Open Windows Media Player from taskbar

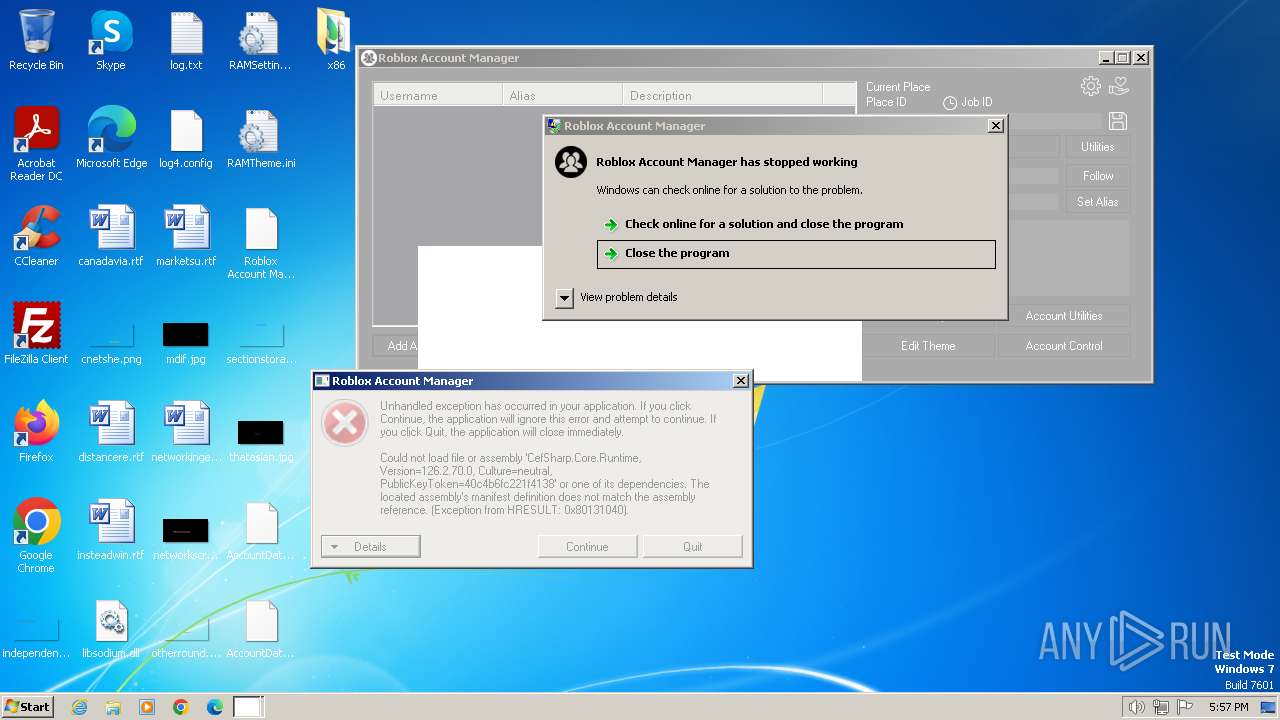[147, 707]
